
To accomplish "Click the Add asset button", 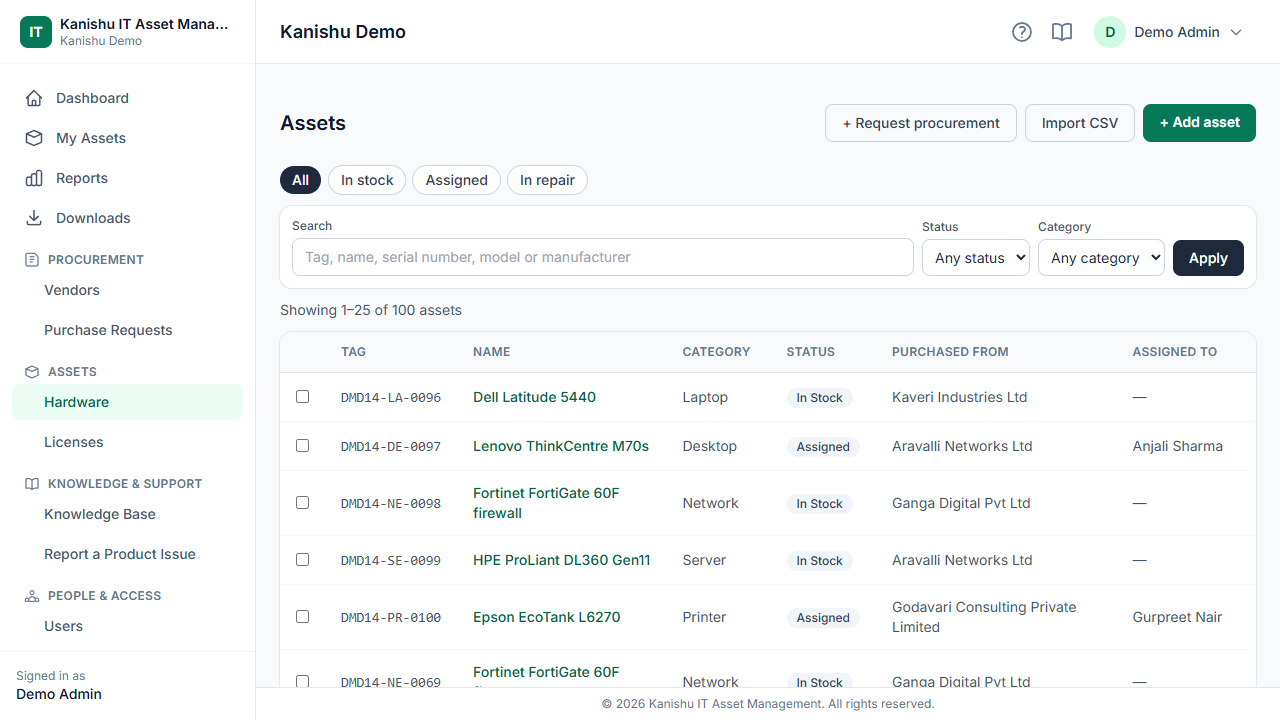I will point(1199,122).
